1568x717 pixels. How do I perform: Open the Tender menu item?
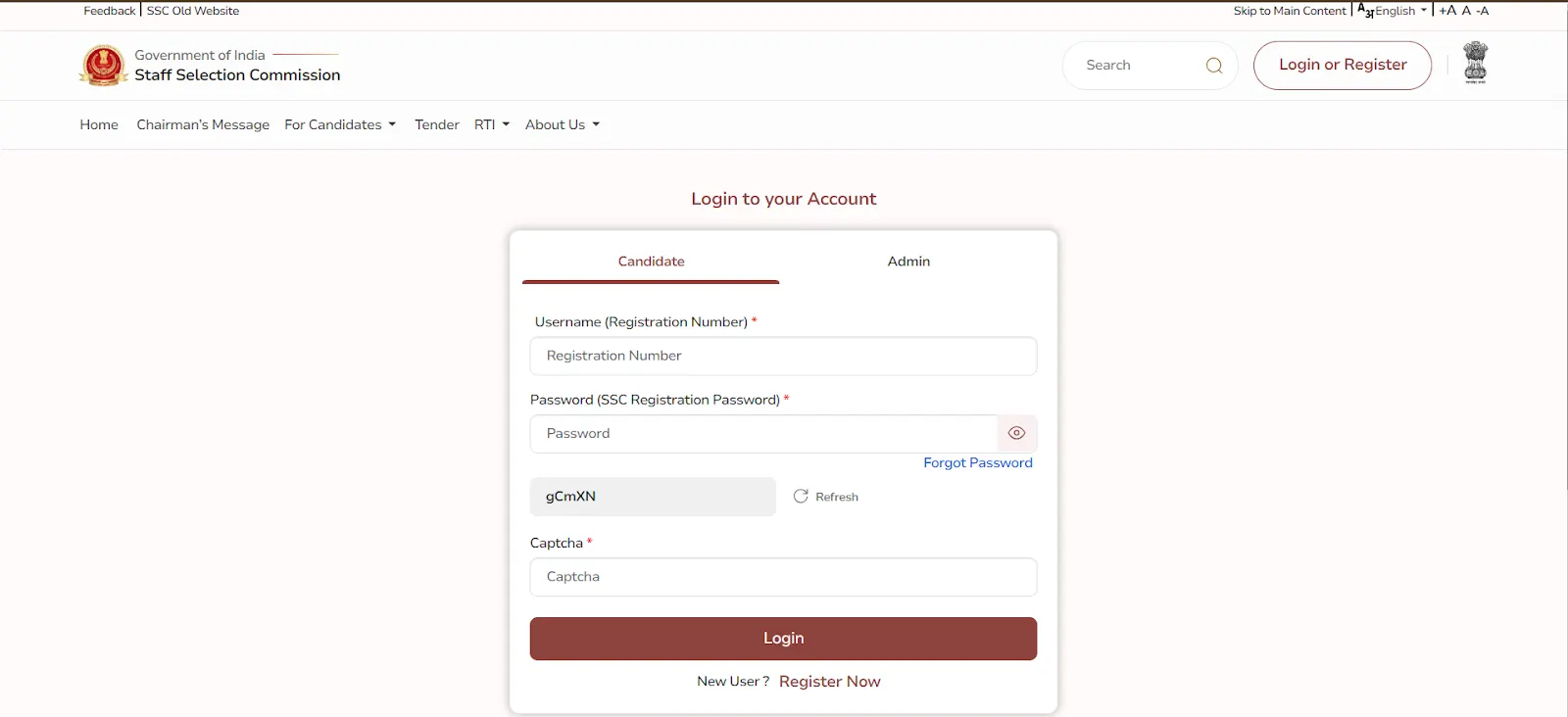(437, 124)
